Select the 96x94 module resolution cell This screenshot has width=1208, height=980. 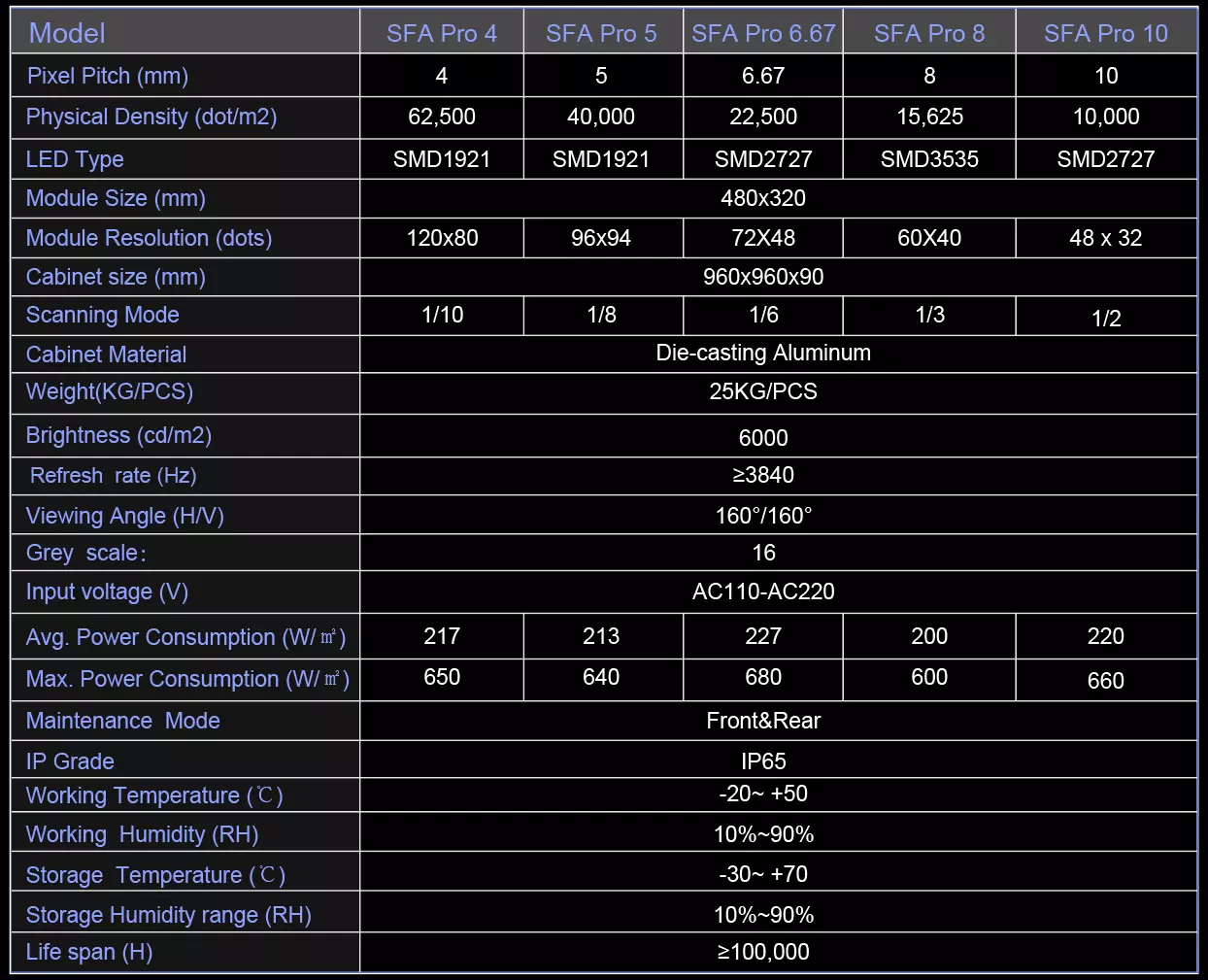point(601,238)
